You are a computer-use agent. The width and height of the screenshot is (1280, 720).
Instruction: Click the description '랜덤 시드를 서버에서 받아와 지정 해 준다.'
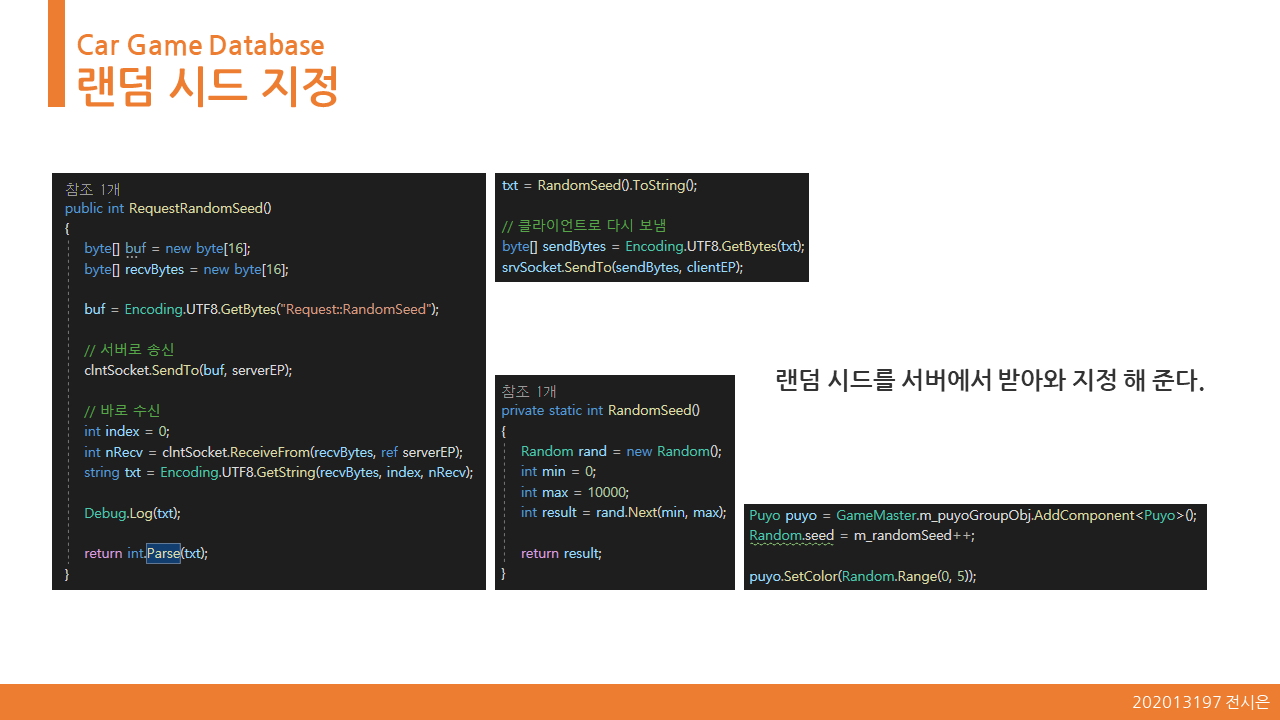tap(990, 381)
